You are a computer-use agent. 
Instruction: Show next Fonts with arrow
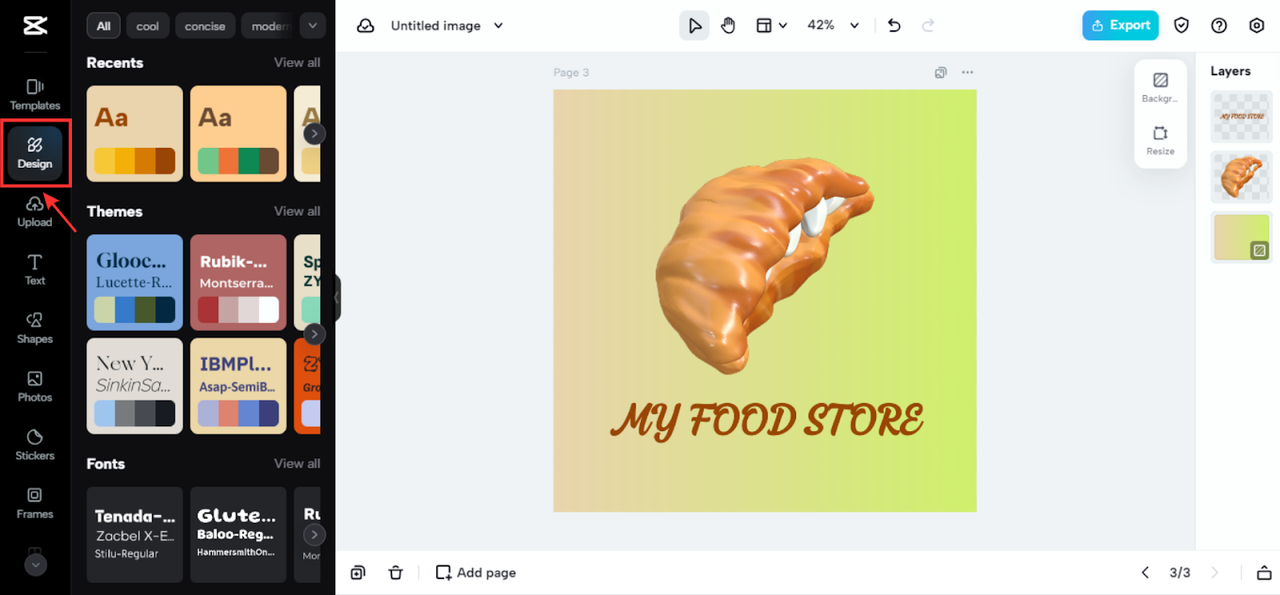pyautogui.click(x=314, y=535)
